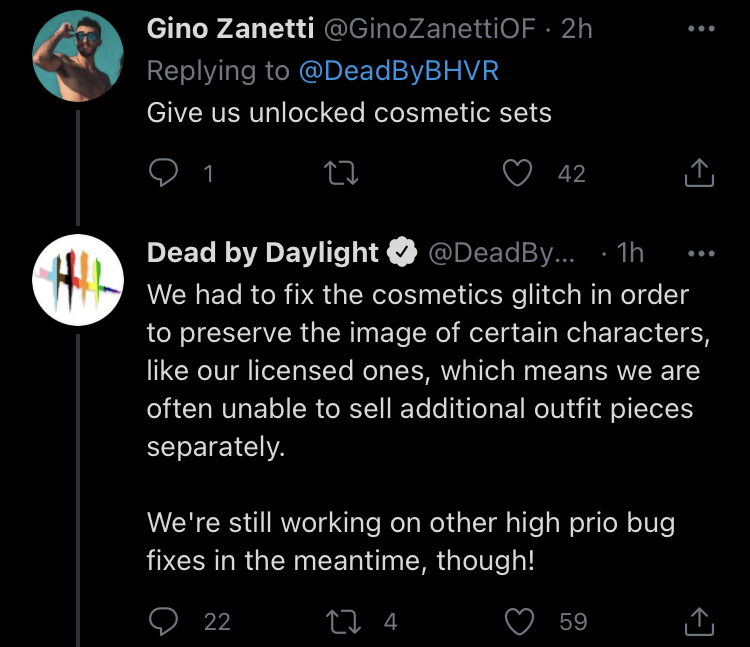
Task: Reply to Dead by Daylight's tweet
Action: [x=164, y=621]
